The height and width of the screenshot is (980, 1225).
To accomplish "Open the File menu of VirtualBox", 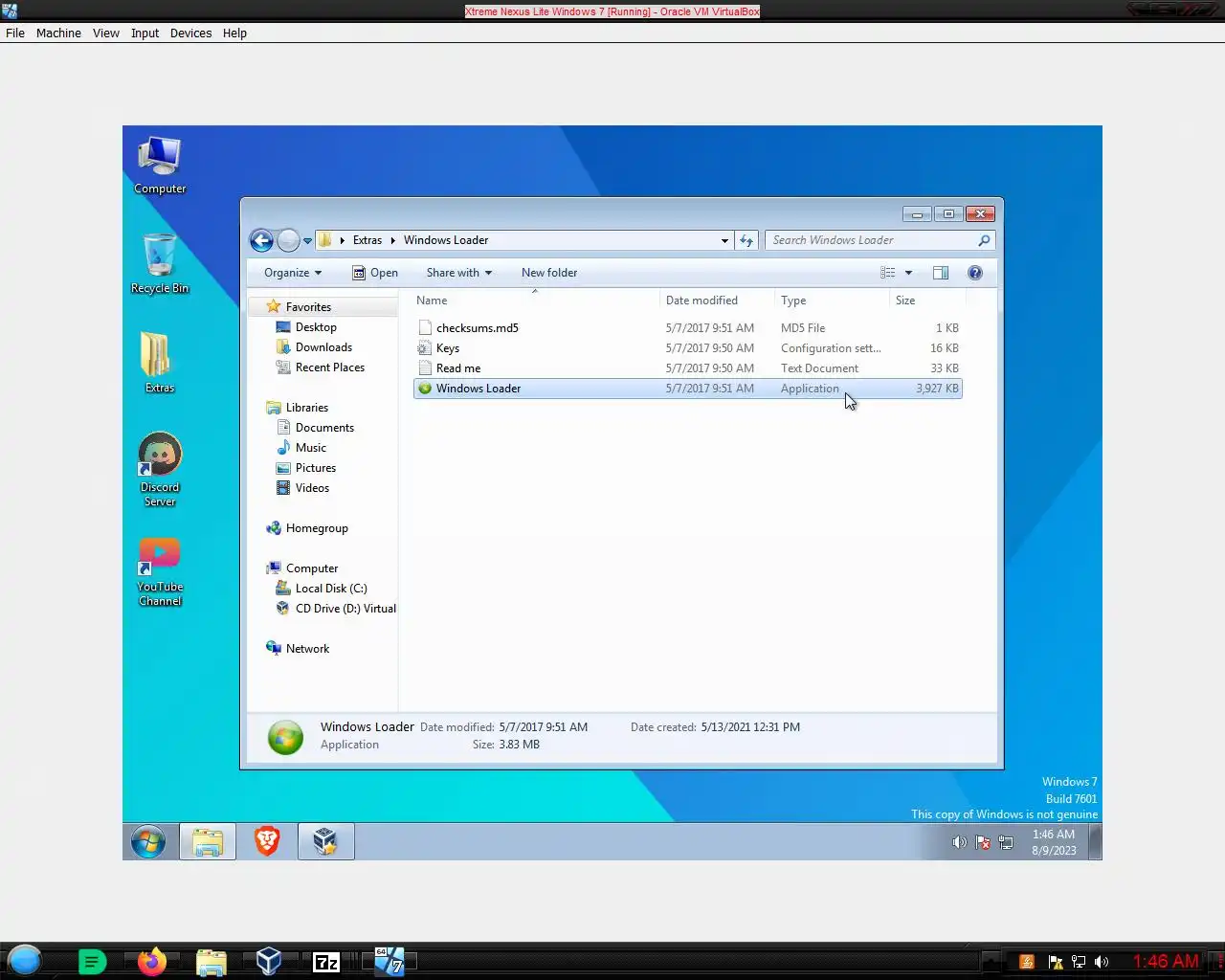I will pyautogui.click(x=15, y=33).
